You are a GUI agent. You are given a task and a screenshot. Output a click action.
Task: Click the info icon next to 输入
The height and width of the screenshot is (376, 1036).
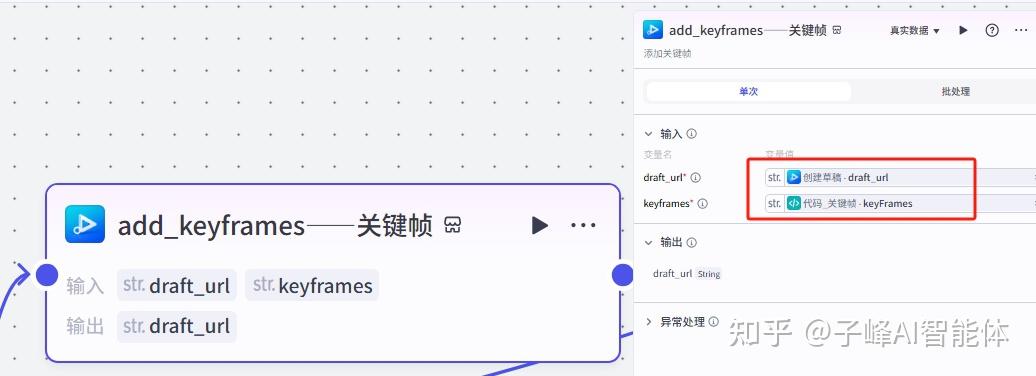pos(692,133)
